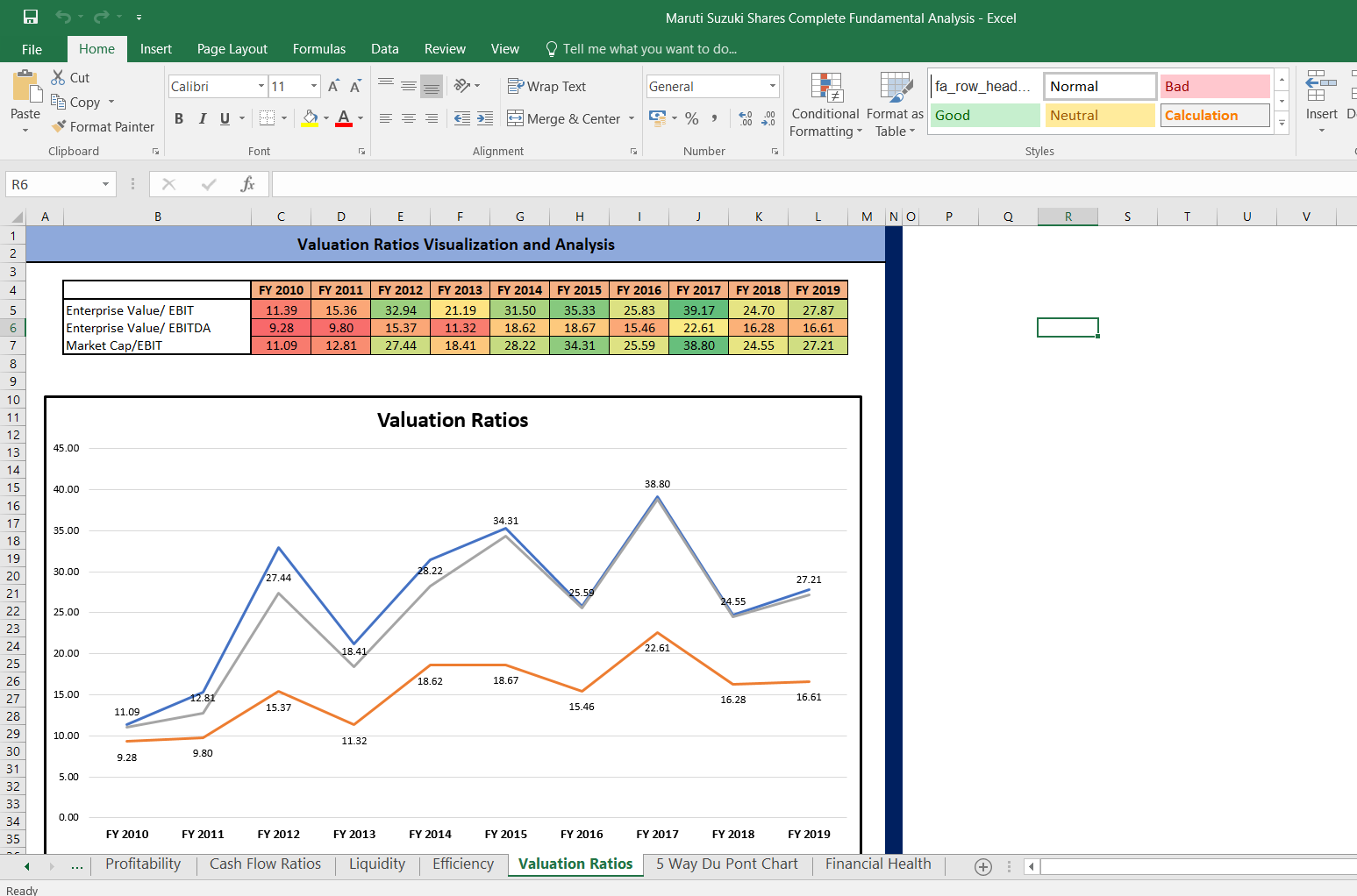This screenshot has height=896, width=1357.
Task: Align text to the left
Action: tap(386, 118)
